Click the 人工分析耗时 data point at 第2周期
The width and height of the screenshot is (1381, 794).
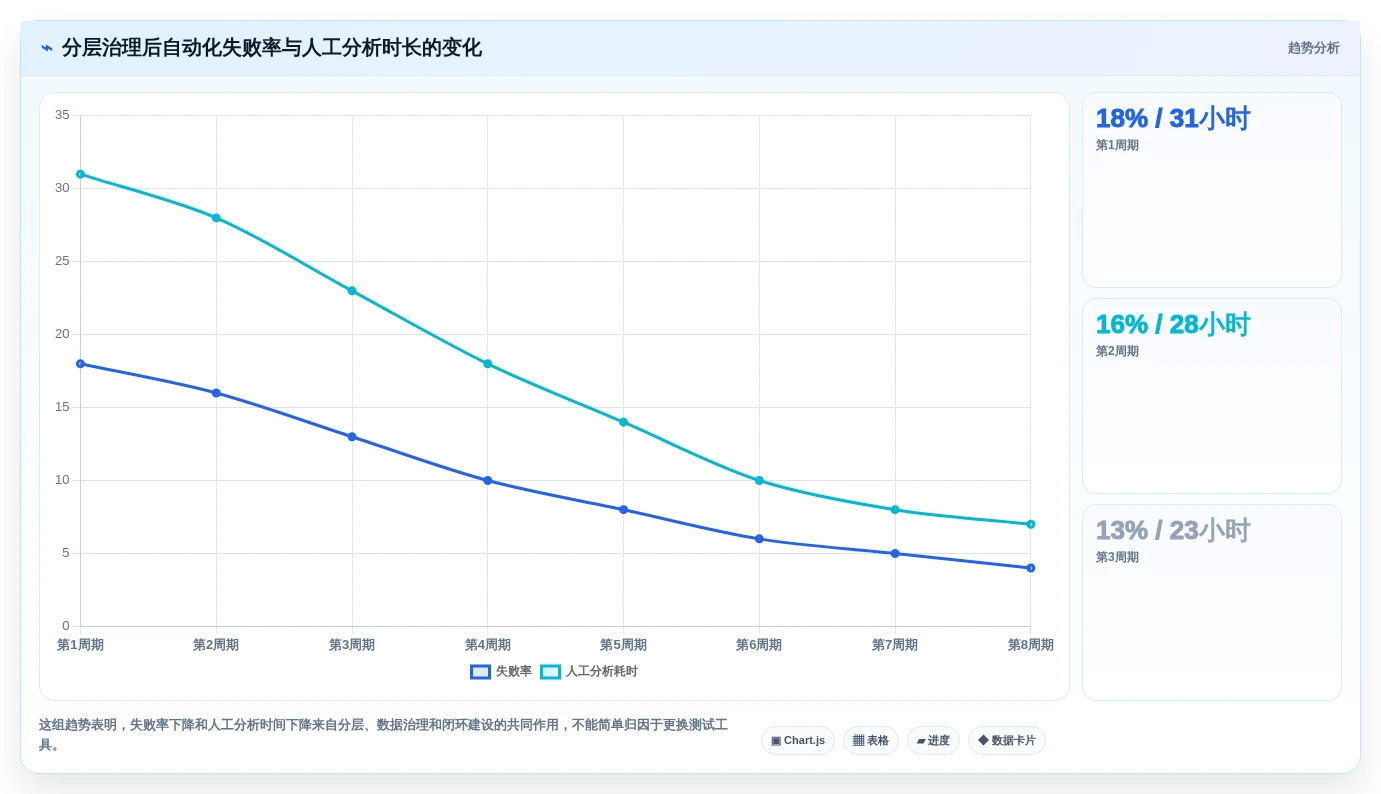click(x=216, y=218)
